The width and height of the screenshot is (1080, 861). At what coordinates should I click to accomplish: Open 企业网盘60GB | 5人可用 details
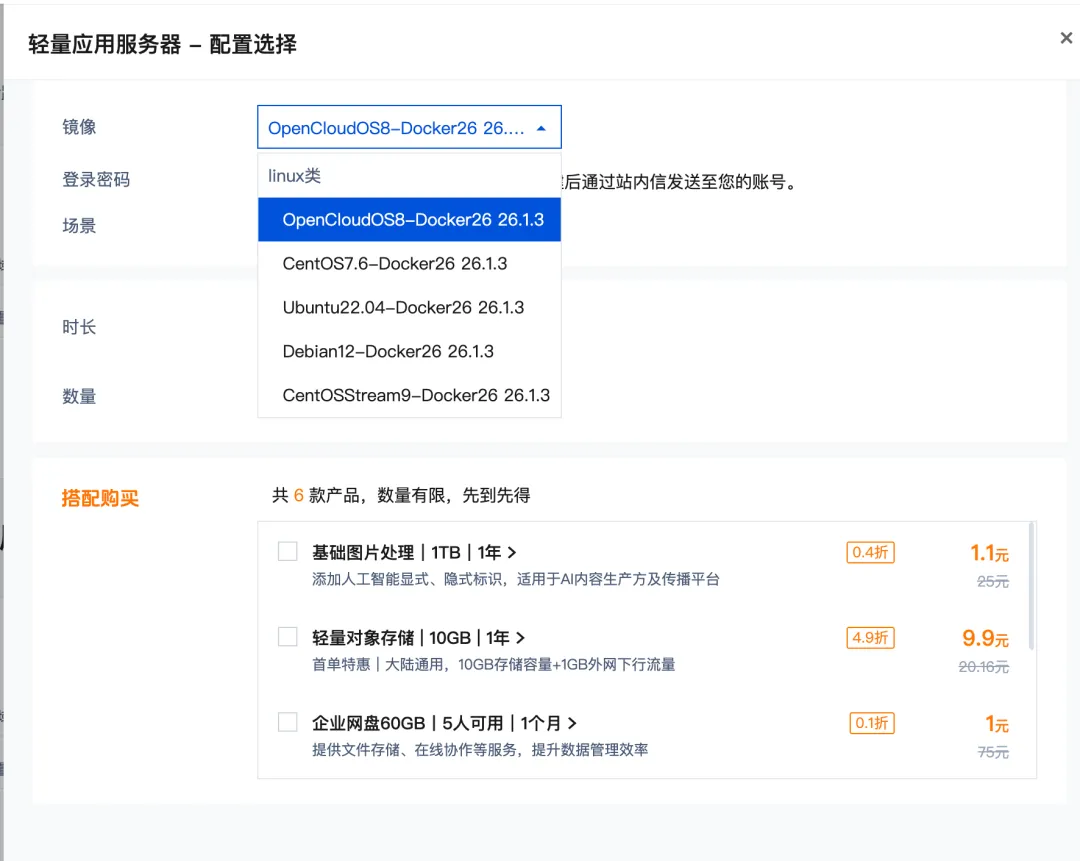(x=444, y=723)
